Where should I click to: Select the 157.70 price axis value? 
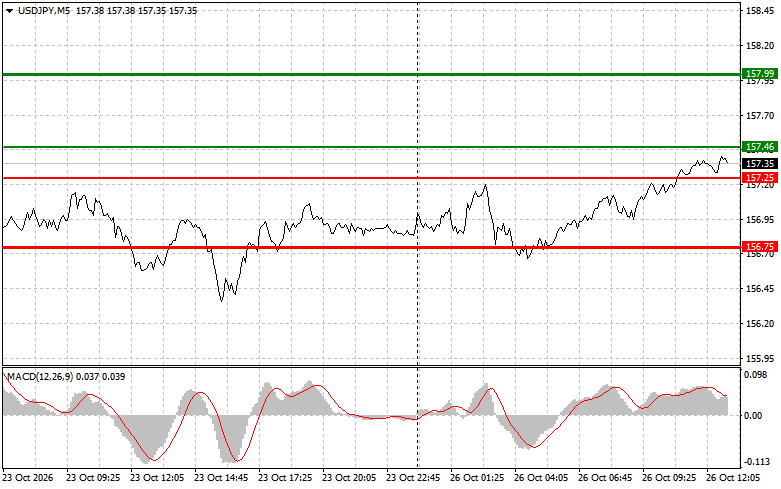click(x=760, y=116)
